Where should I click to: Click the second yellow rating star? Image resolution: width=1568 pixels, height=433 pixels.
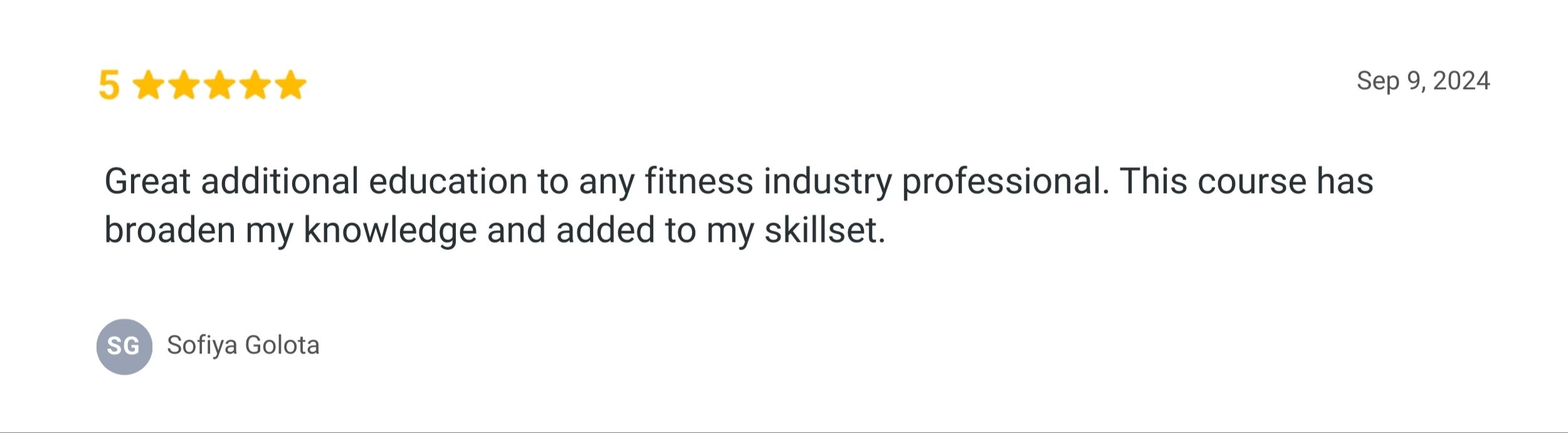click(x=184, y=85)
